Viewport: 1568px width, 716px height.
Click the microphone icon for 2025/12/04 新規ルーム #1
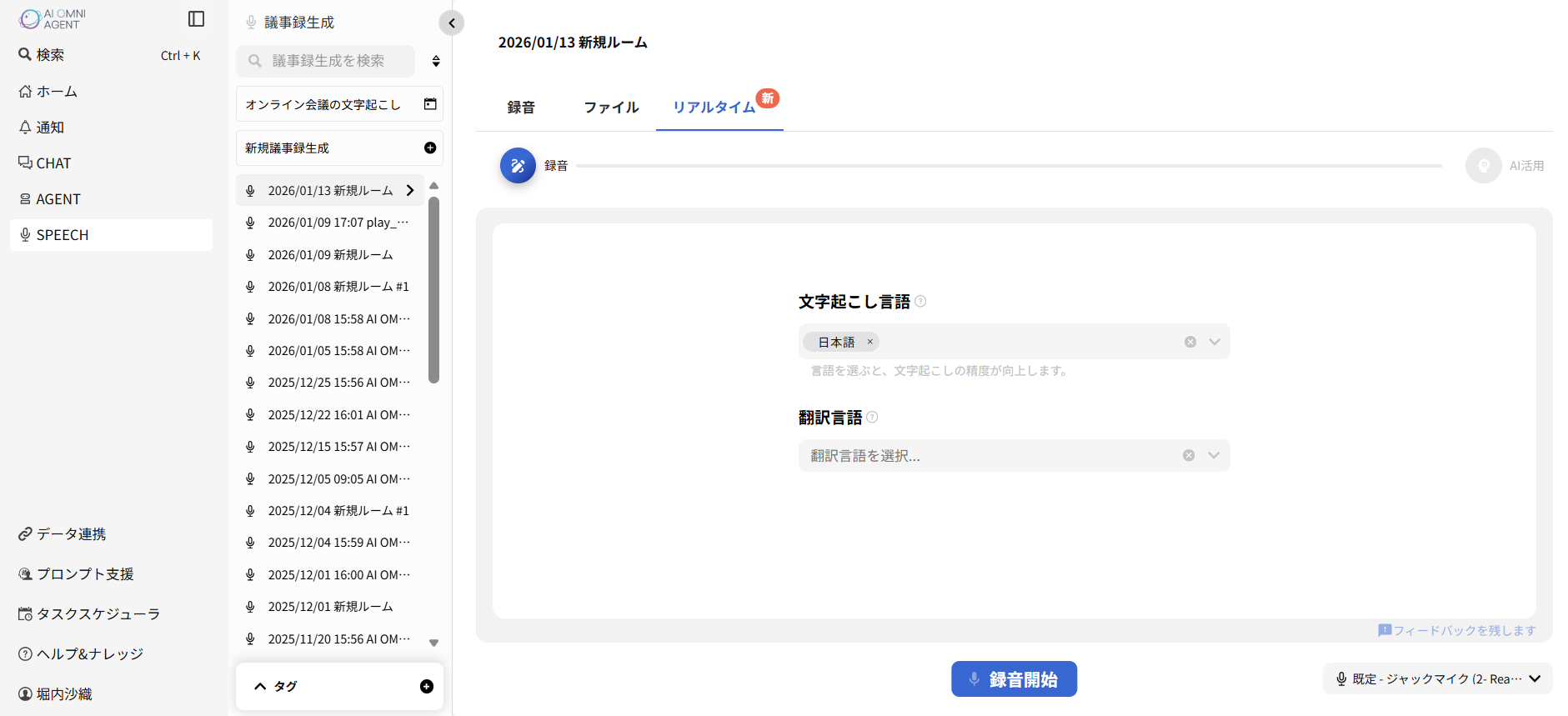[250, 510]
